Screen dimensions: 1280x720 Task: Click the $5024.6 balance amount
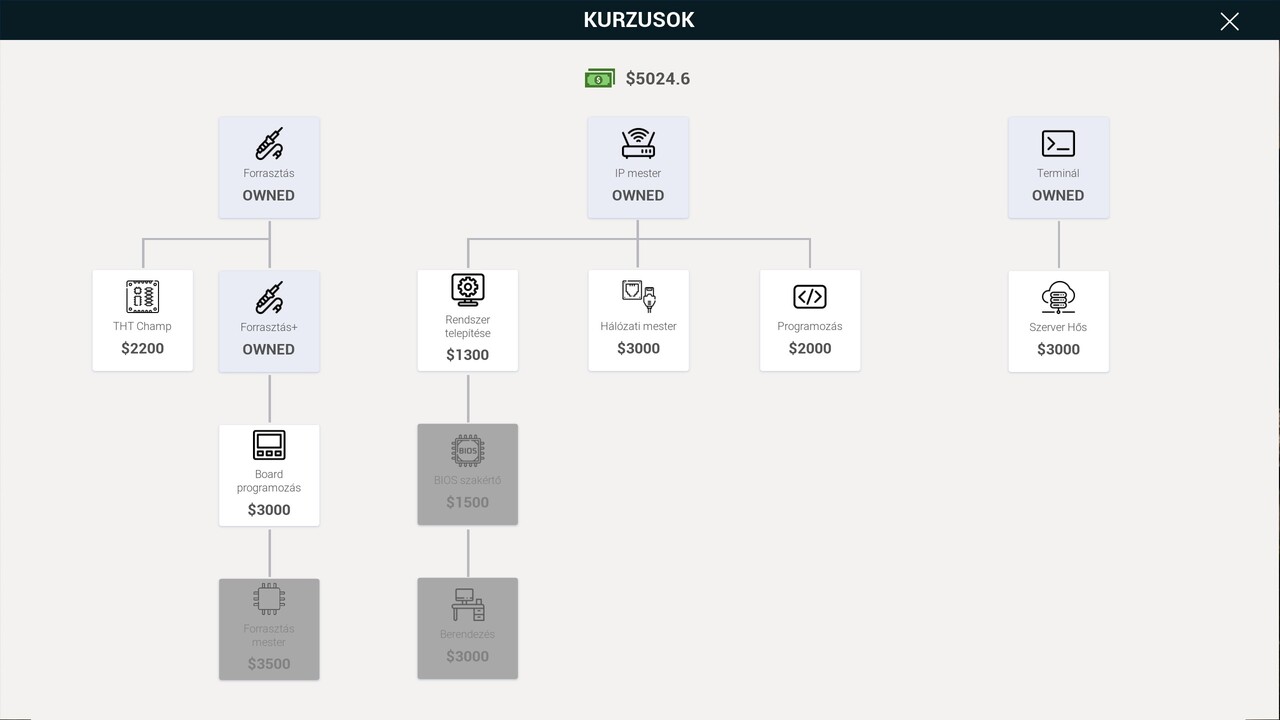coord(657,78)
